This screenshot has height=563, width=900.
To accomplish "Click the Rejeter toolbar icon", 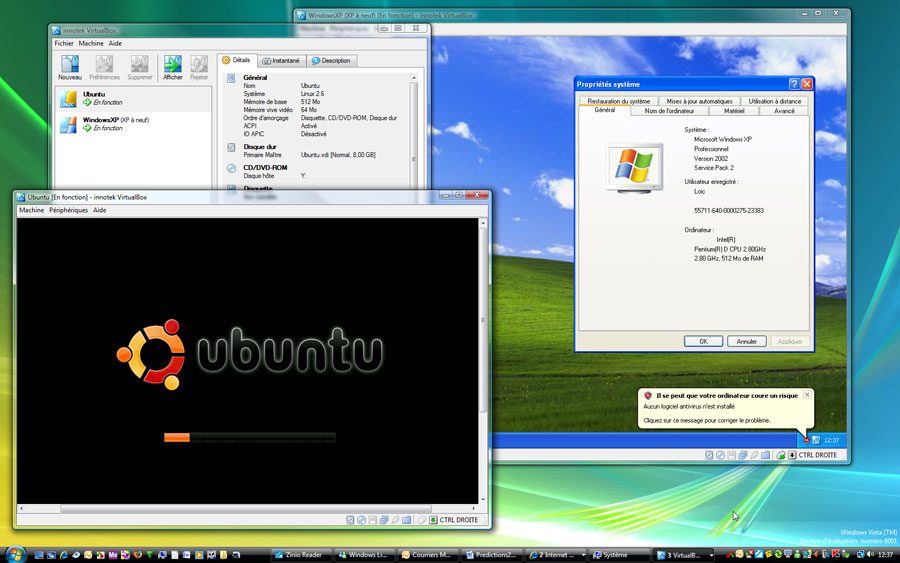I will click(x=199, y=68).
